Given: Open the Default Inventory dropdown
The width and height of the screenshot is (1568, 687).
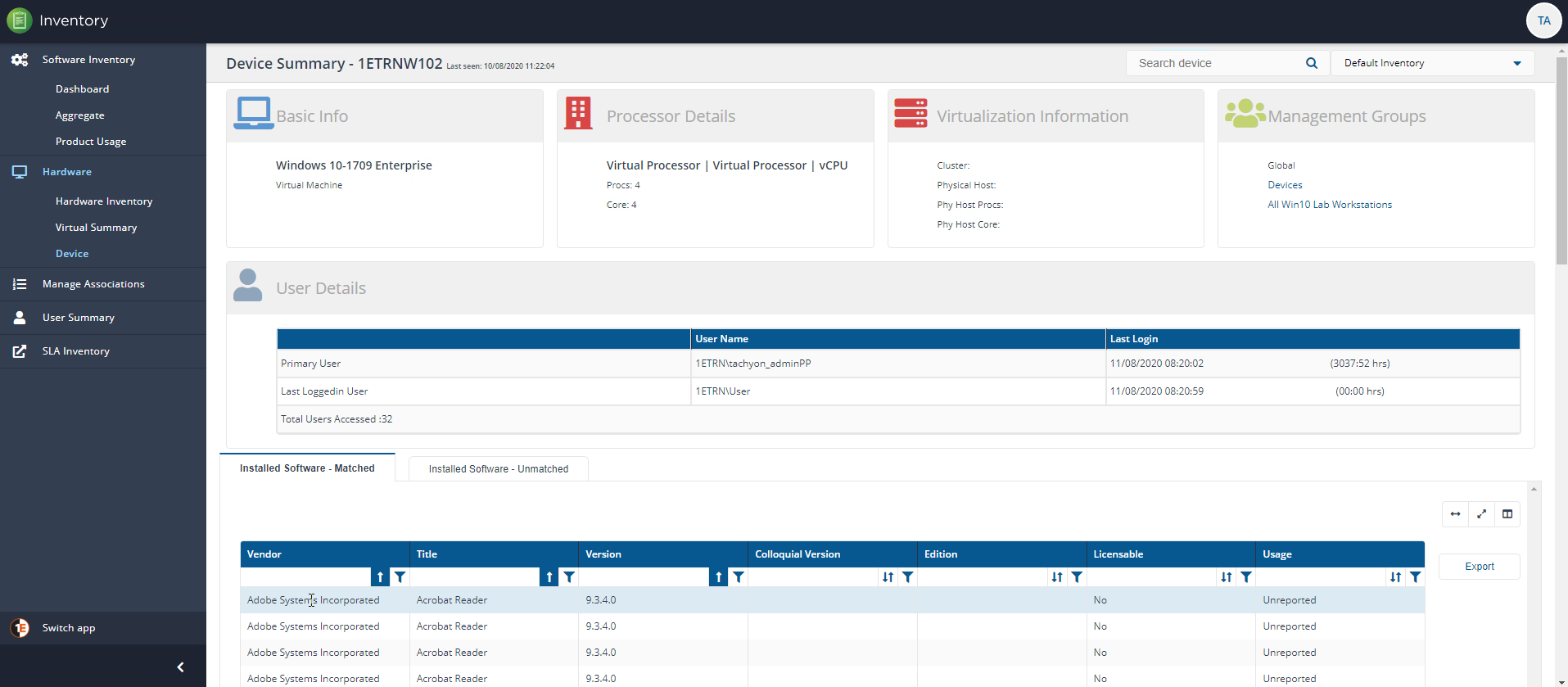Looking at the screenshot, I should [1433, 63].
